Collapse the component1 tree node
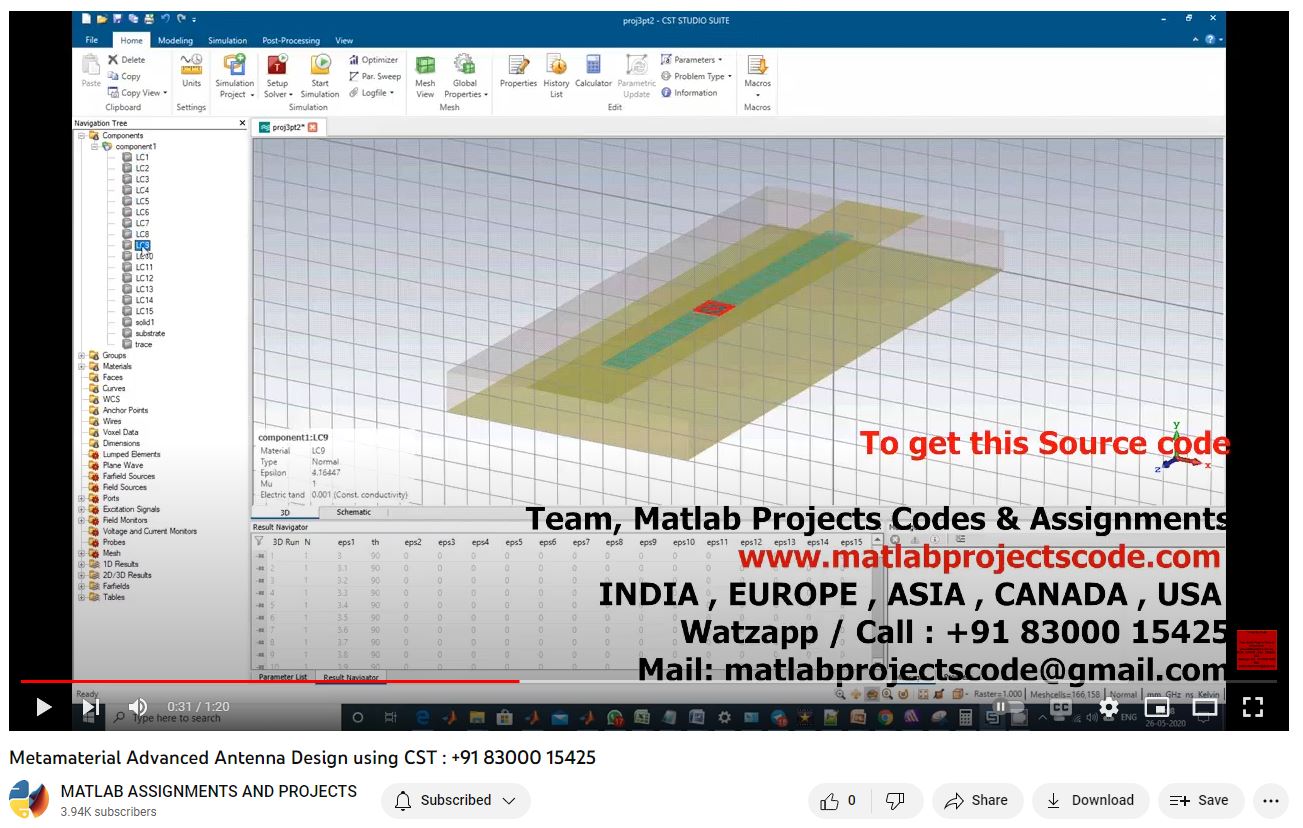1303x828 pixels. pos(95,146)
